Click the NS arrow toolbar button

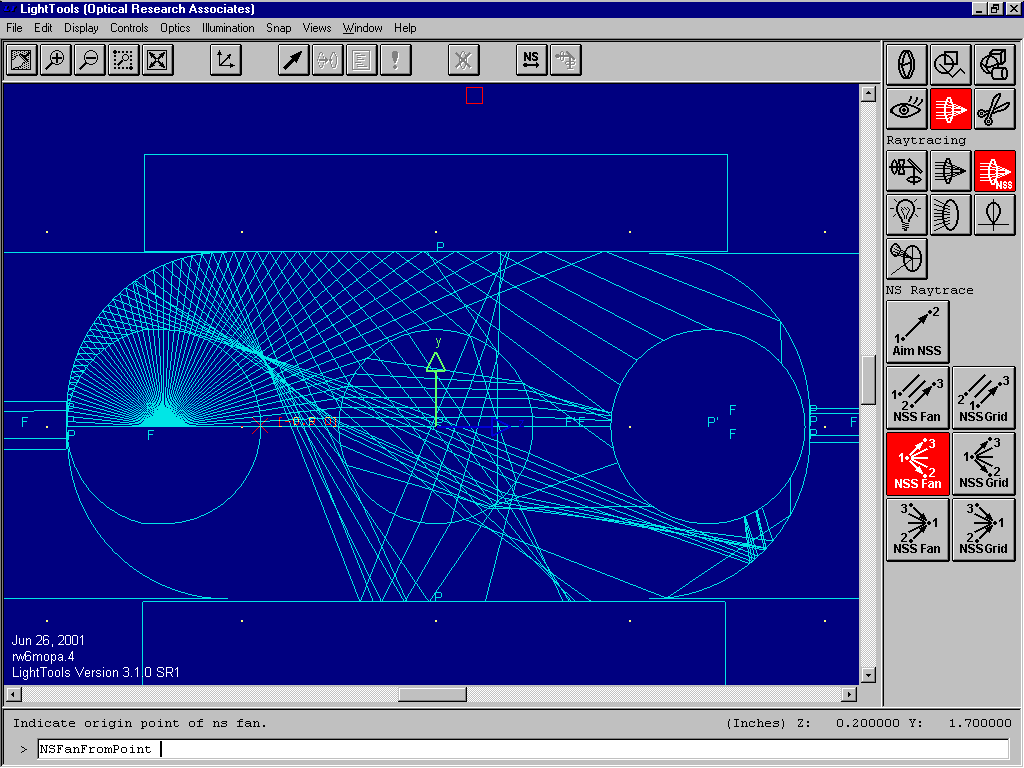(531, 60)
